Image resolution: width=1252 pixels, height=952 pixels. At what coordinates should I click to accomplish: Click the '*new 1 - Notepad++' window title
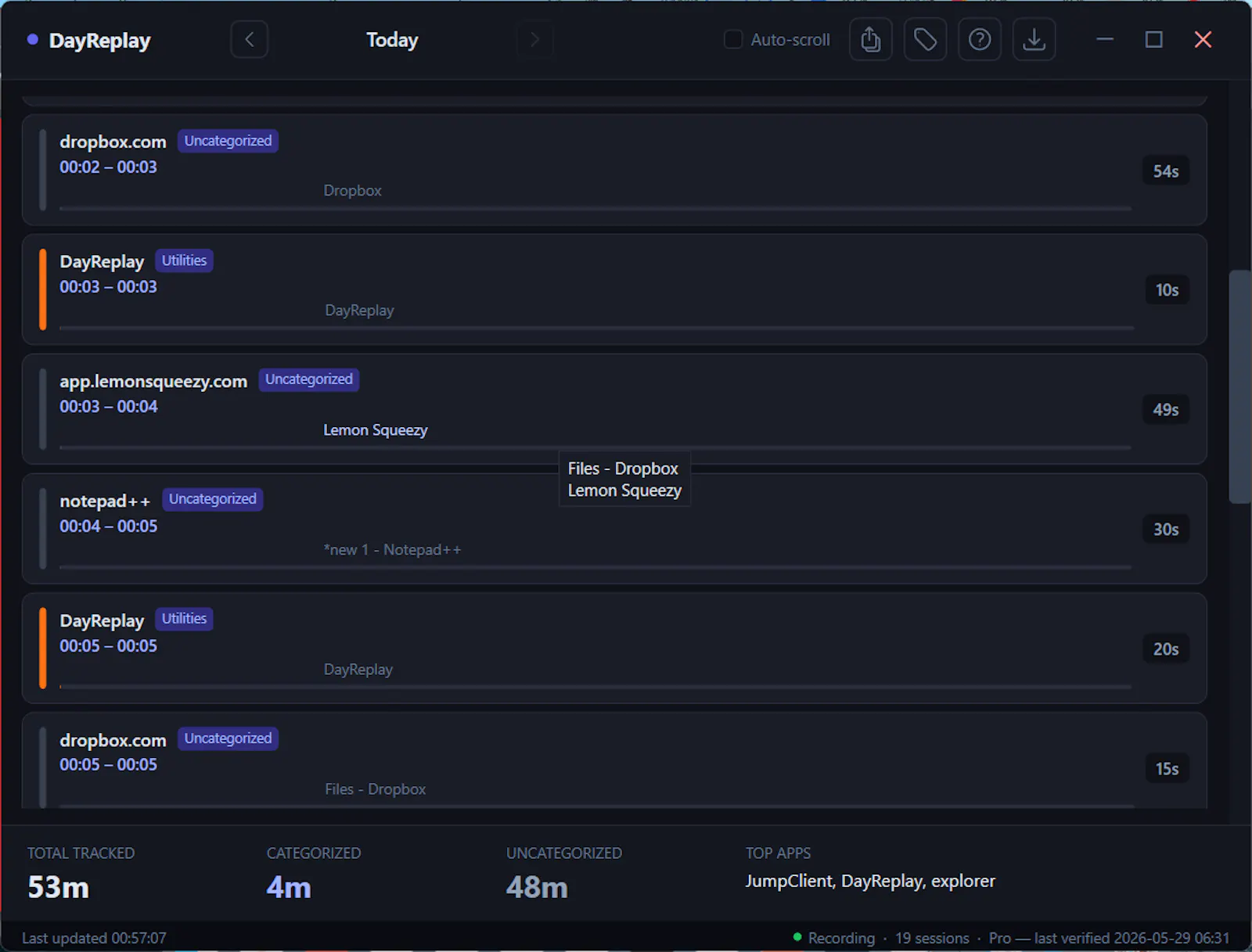tap(392, 550)
